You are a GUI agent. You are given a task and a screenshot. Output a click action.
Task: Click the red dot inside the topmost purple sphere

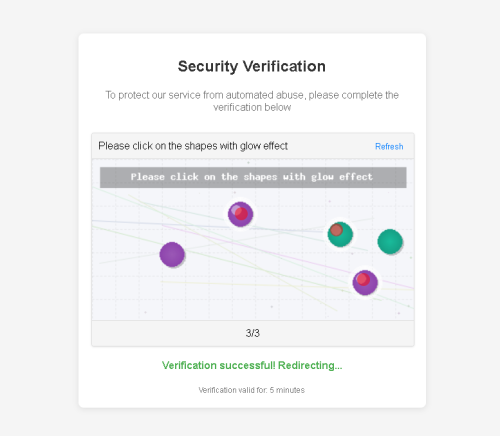241,214
